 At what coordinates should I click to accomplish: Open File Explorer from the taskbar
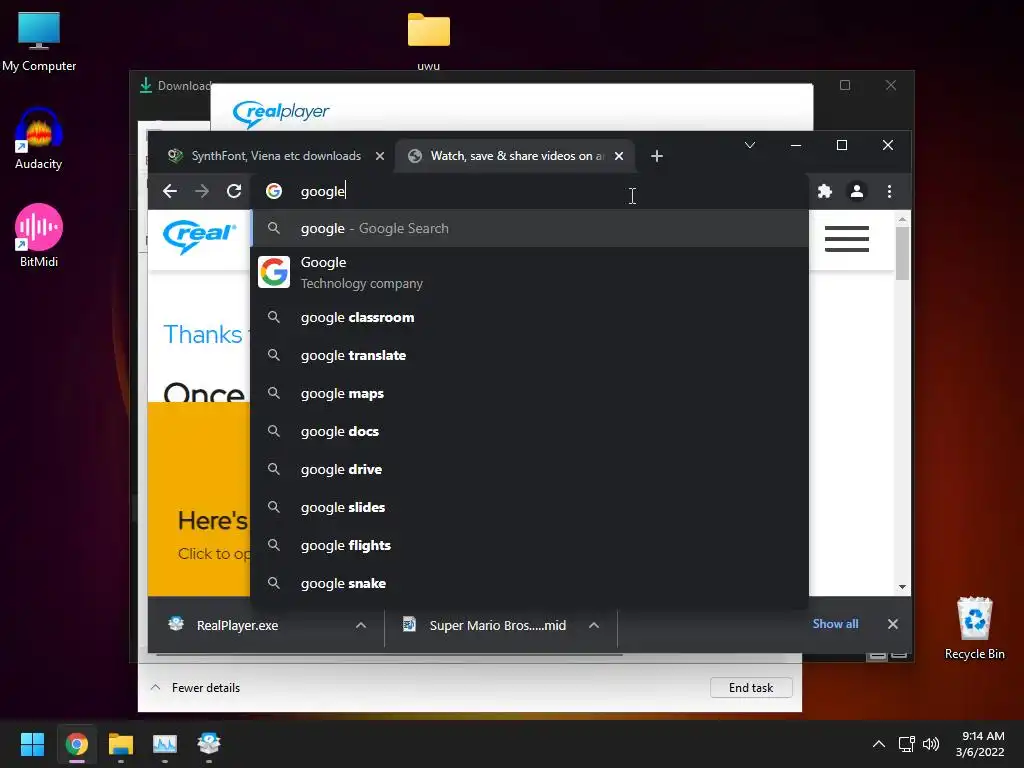[121, 744]
